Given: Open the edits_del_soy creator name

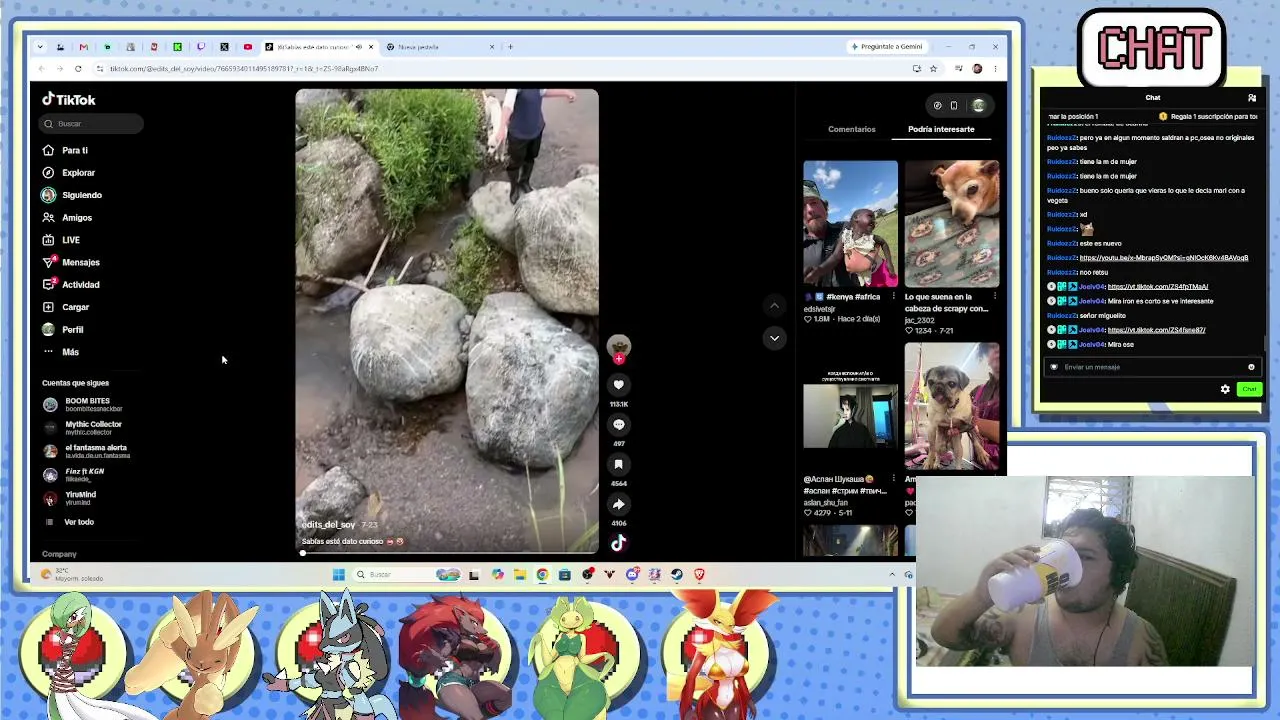Looking at the screenshot, I should click(x=329, y=525).
